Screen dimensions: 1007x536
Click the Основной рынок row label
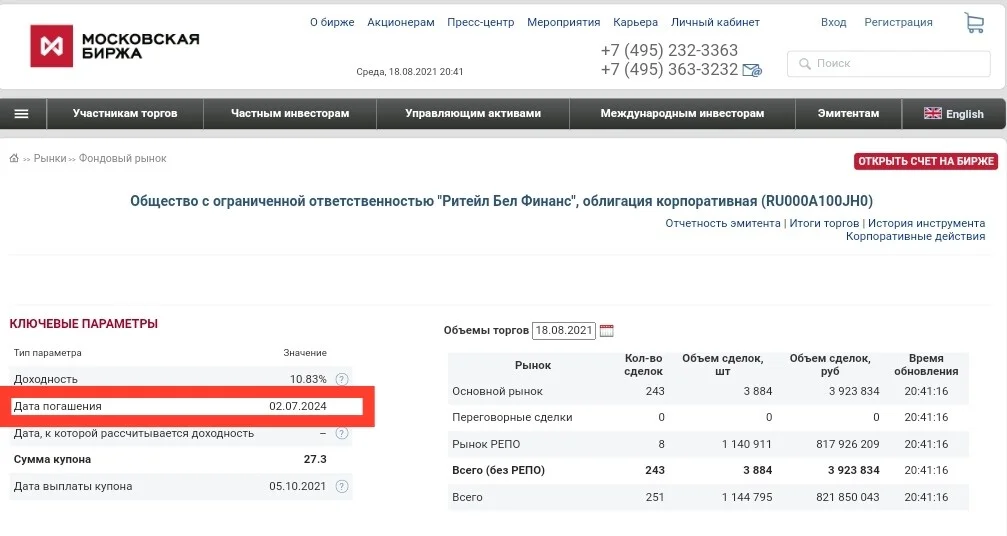497,392
